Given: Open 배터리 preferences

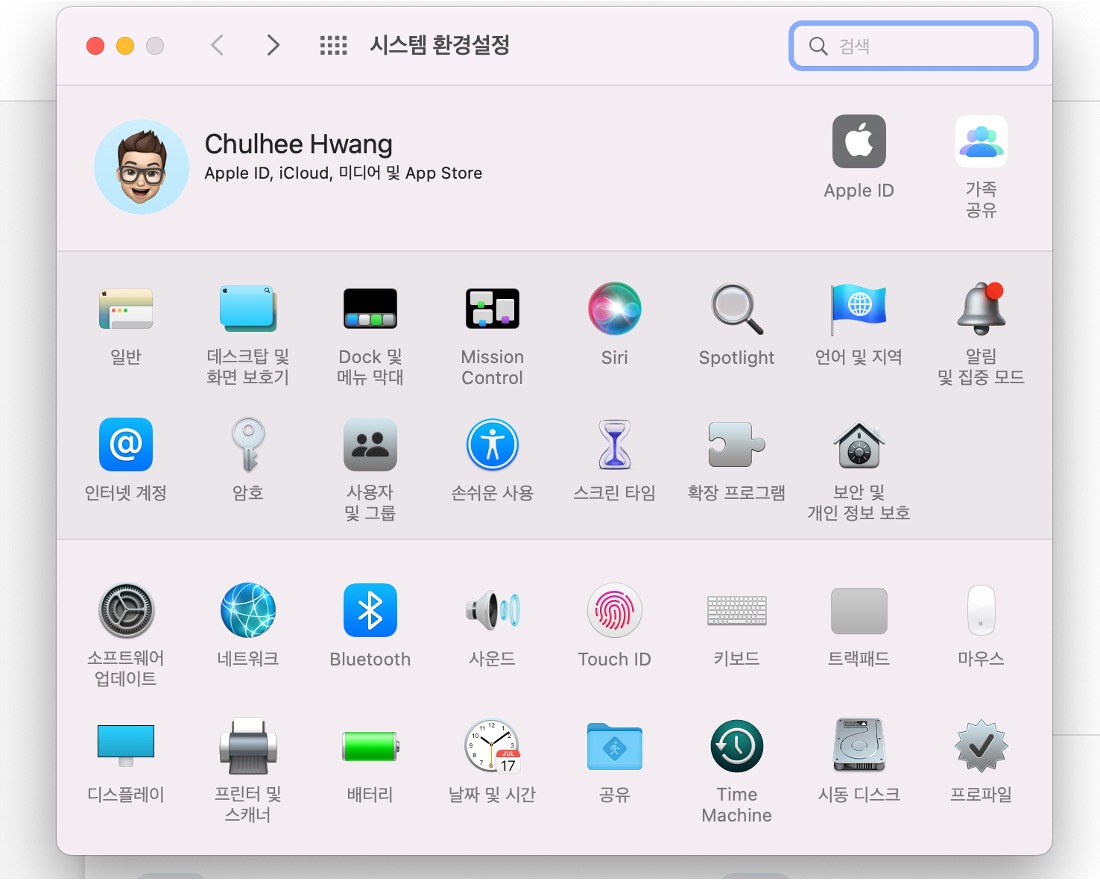Looking at the screenshot, I should click(370, 746).
